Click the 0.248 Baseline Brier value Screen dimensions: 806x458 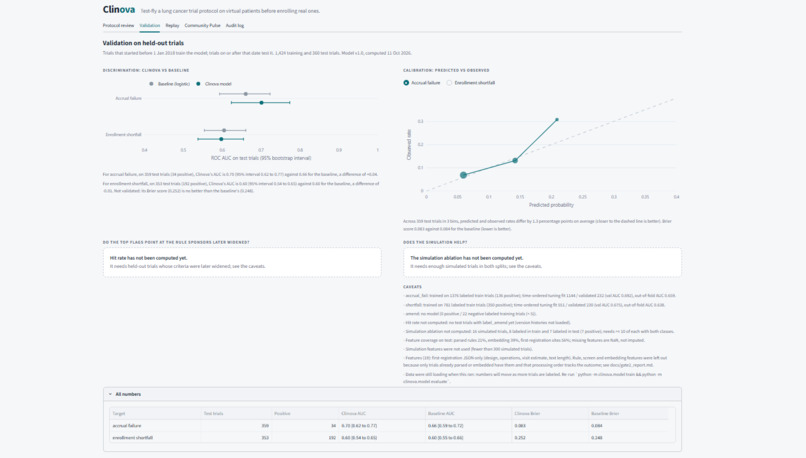tap(597, 438)
